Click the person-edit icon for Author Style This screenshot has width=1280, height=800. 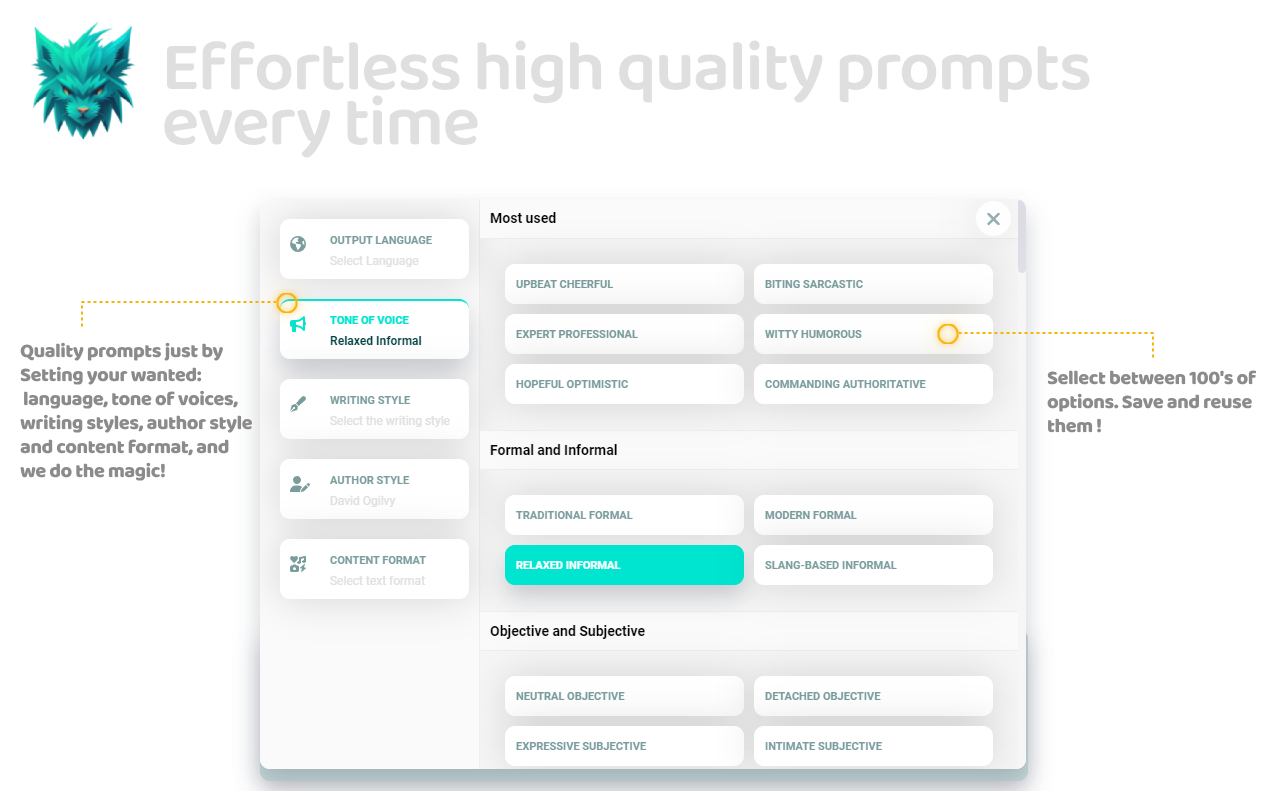299,484
